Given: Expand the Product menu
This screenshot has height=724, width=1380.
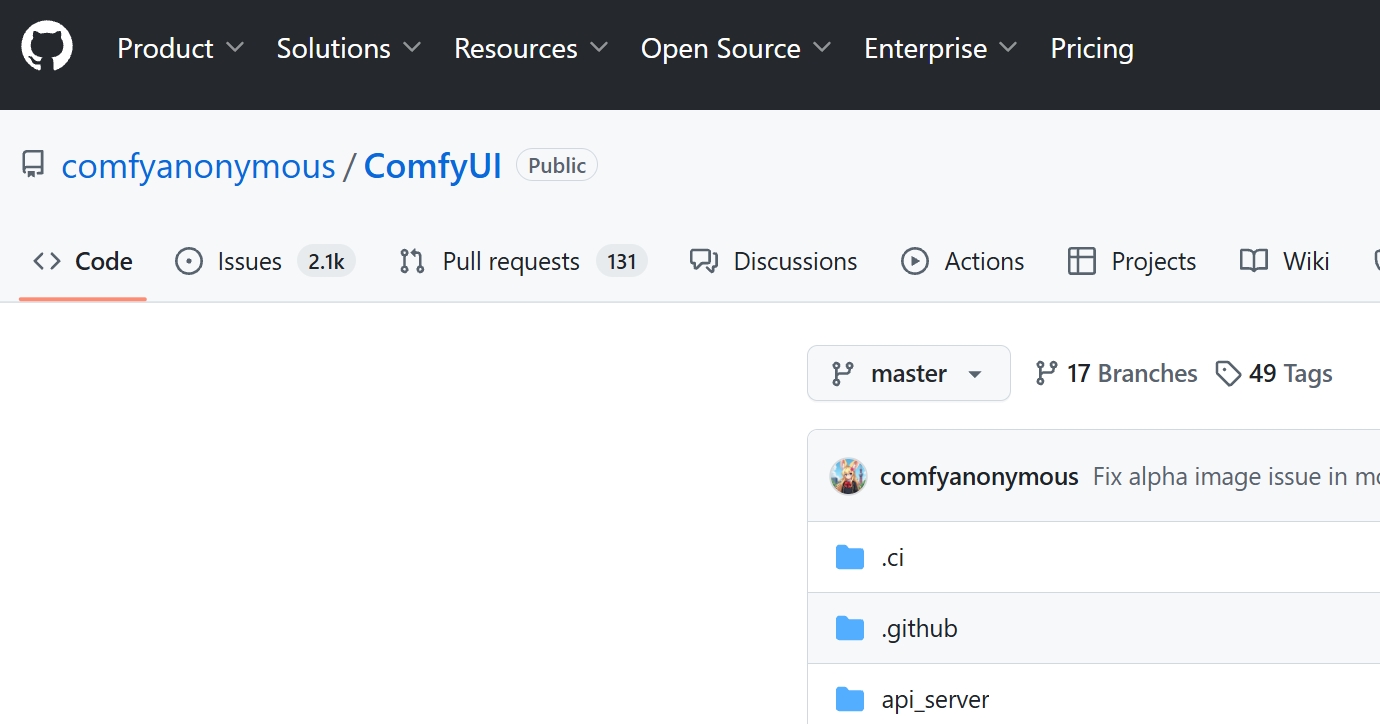Looking at the screenshot, I should [x=180, y=48].
